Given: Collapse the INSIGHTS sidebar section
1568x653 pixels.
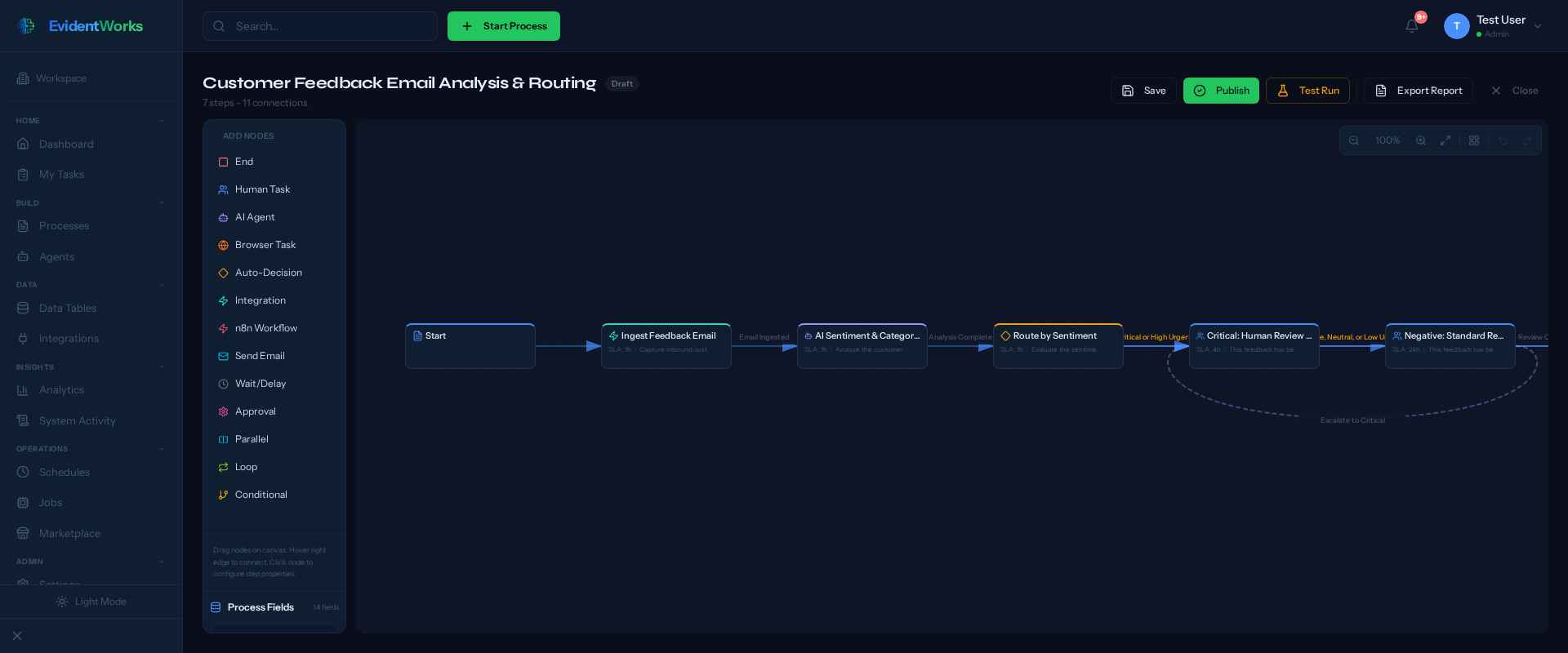Looking at the screenshot, I should click(162, 367).
